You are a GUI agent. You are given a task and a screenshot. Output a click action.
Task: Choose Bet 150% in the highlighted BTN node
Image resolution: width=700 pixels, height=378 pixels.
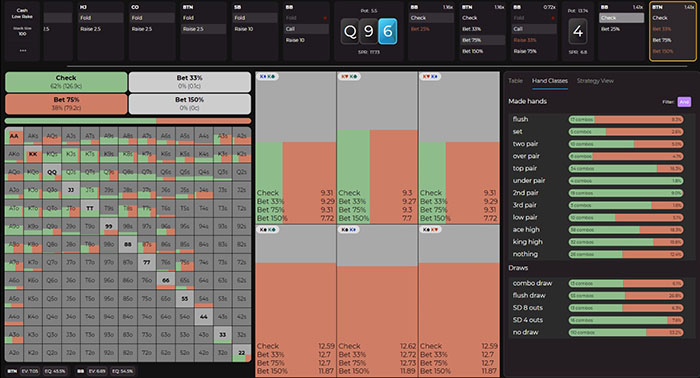[x=662, y=51]
